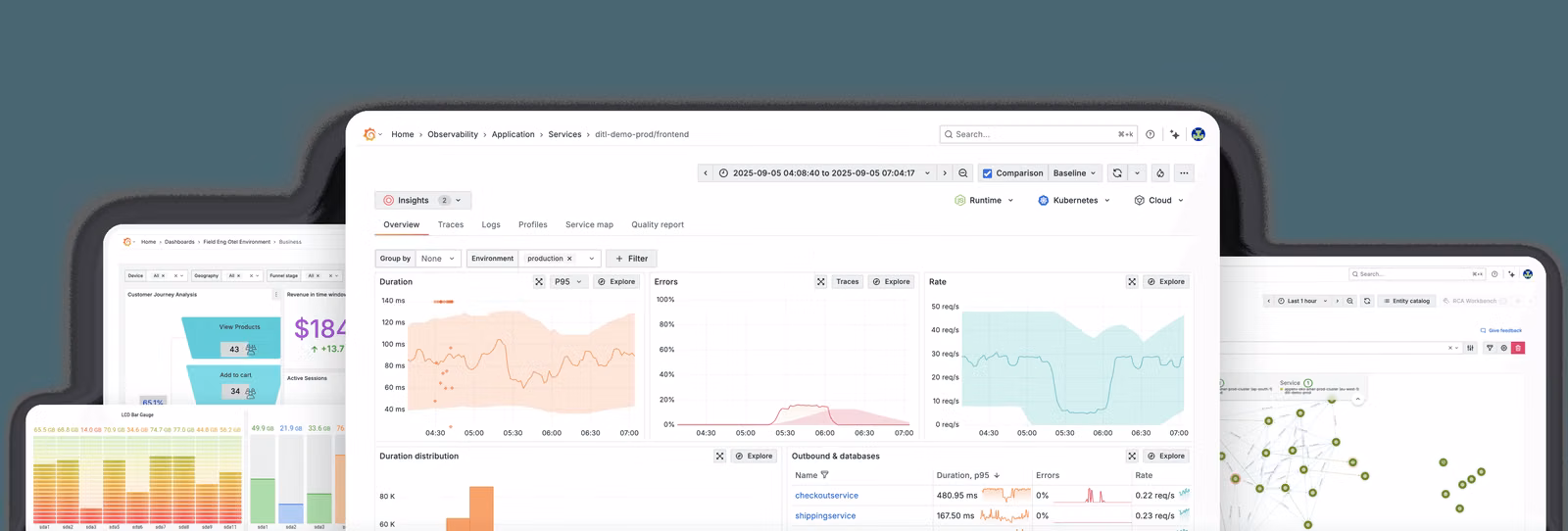This screenshot has height=531, width=1568.
Task: Click the zoom out time range icon
Action: (x=963, y=173)
